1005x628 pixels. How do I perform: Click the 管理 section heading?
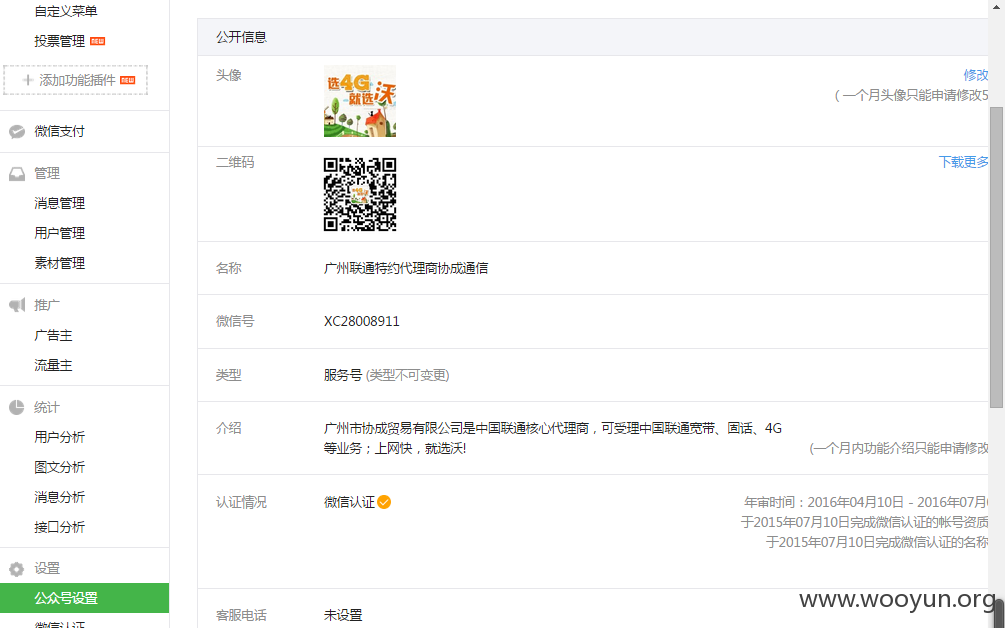tap(47, 174)
